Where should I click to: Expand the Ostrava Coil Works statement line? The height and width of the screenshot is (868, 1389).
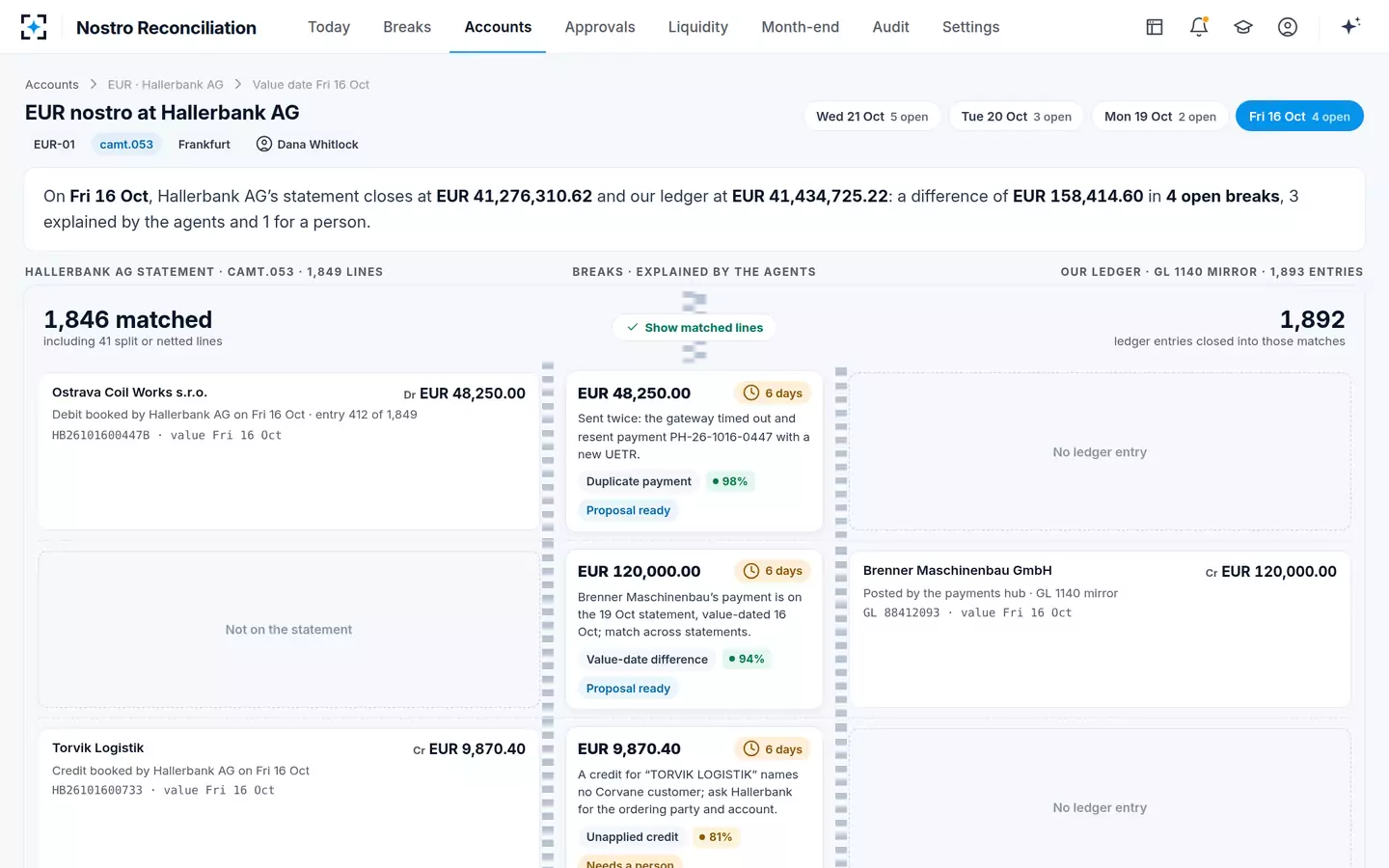288,451
